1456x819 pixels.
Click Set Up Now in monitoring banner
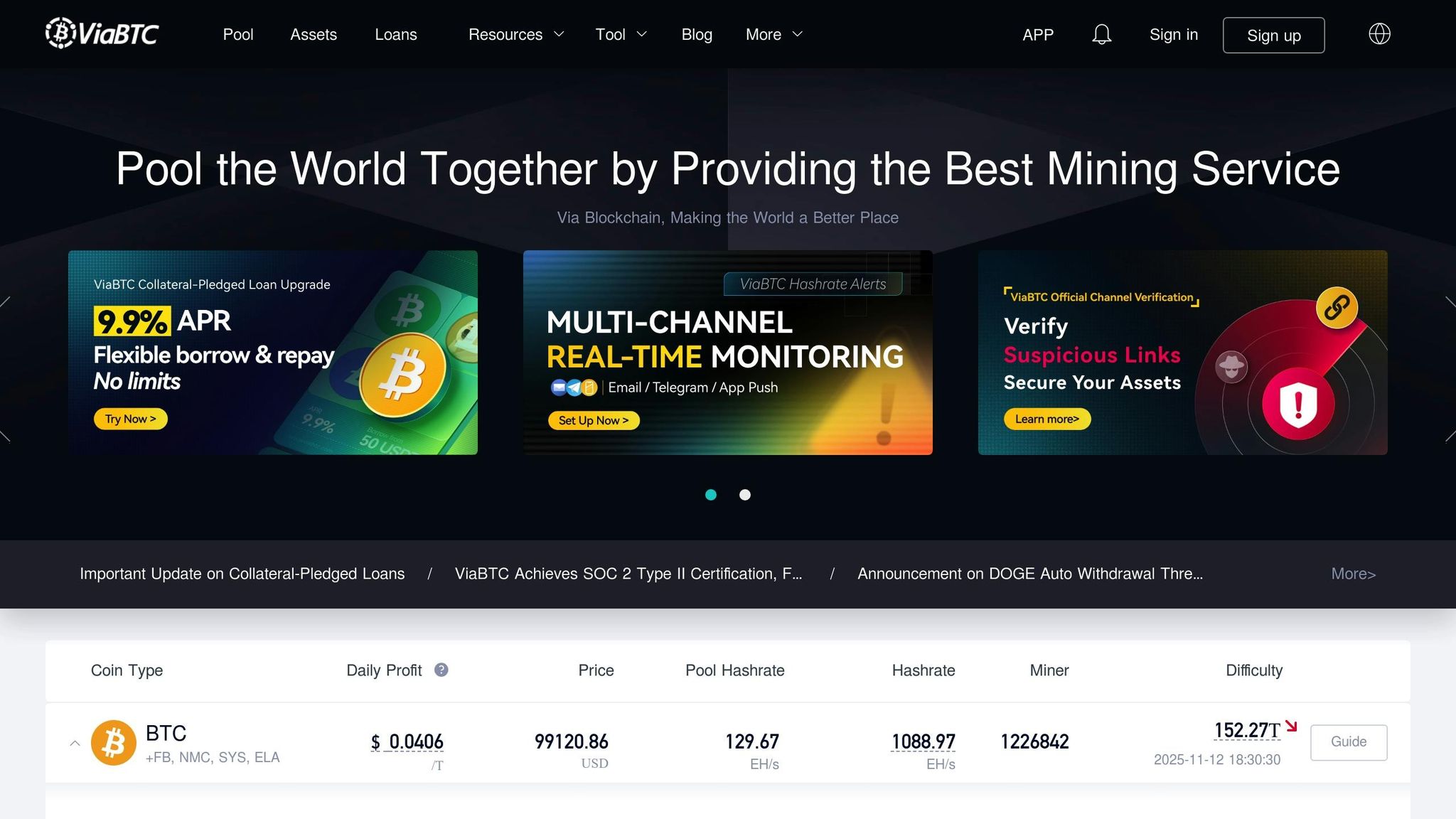pyautogui.click(x=594, y=420)
